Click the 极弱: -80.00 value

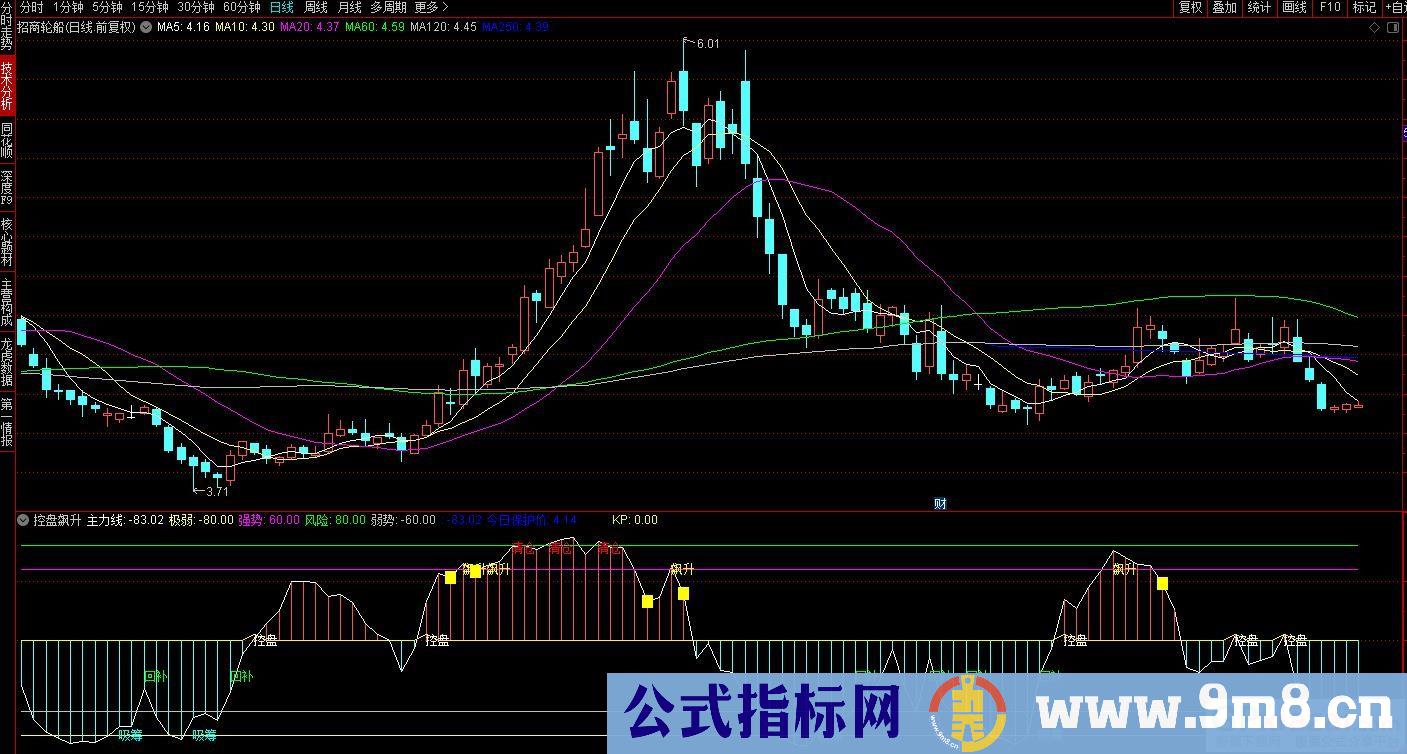(201, 520)
